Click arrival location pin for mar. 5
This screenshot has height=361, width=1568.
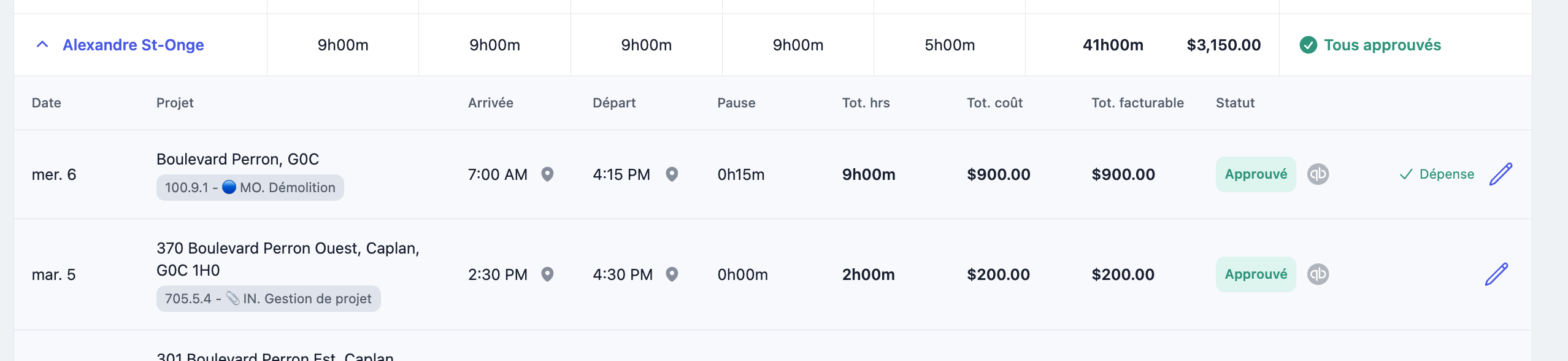tap(547, 274)
